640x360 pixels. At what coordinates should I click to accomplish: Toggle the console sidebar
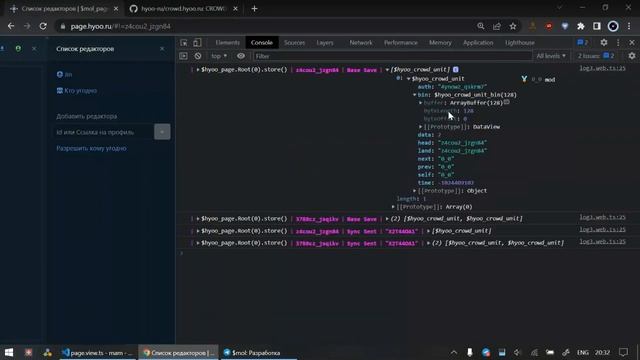(183, 56)
